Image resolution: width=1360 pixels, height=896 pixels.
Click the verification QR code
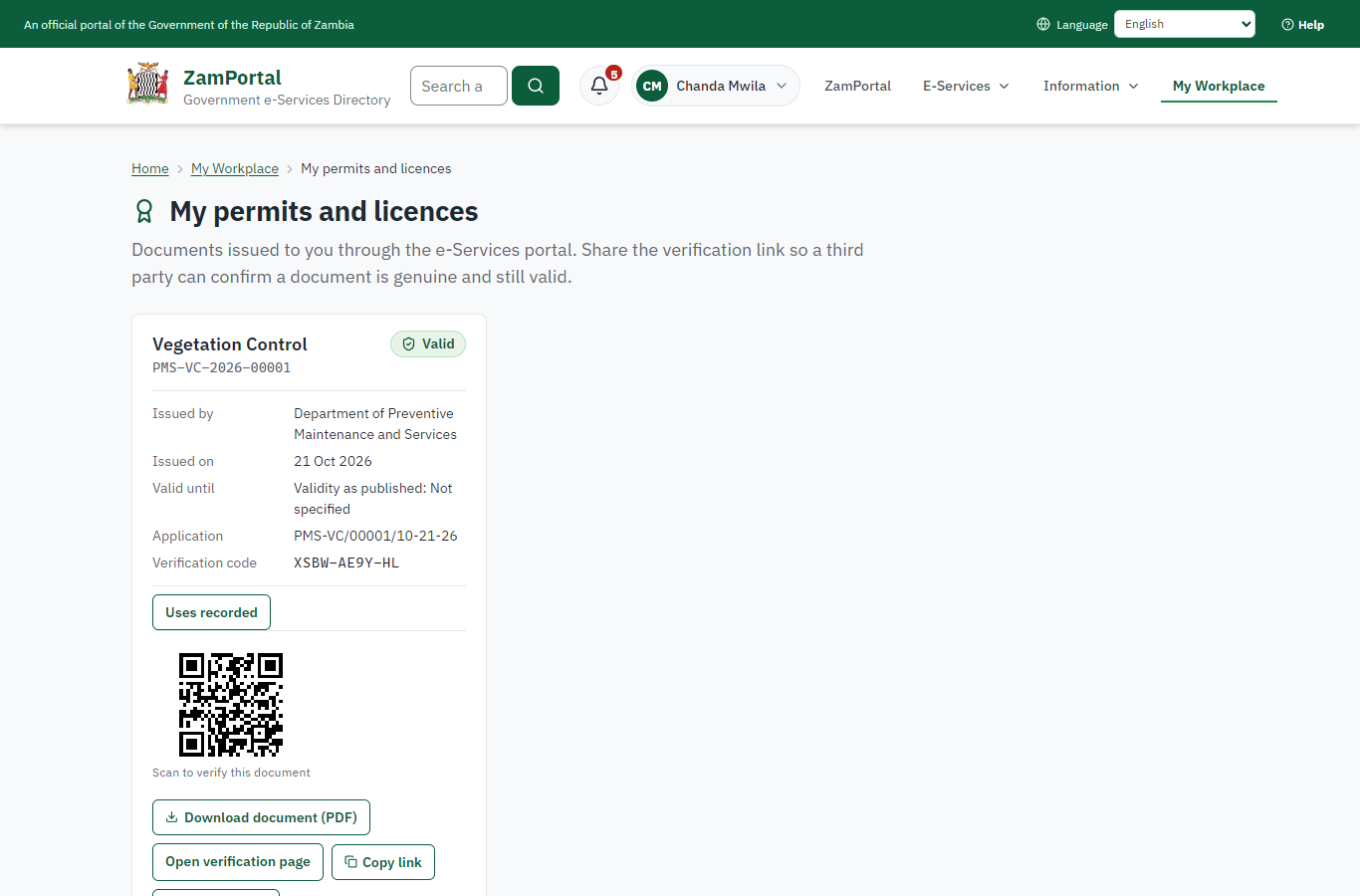pos(231,705)
